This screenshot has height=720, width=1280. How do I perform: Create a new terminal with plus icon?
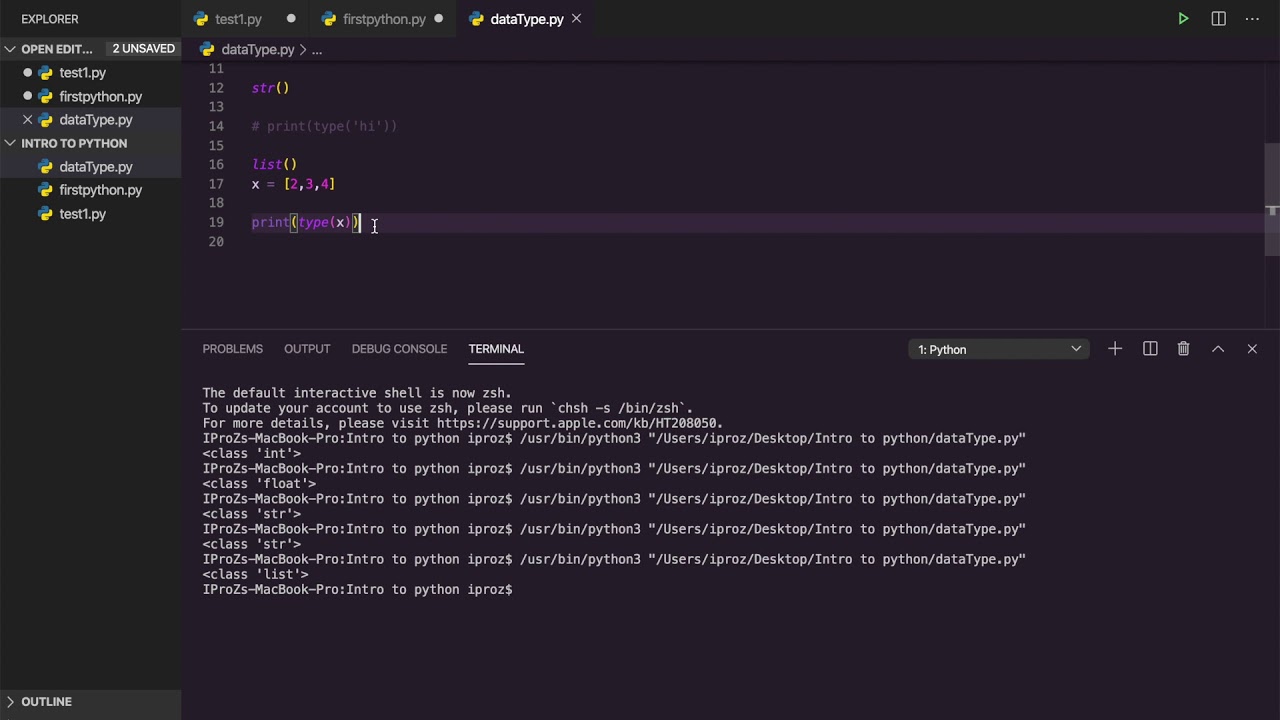[1115, 349]
